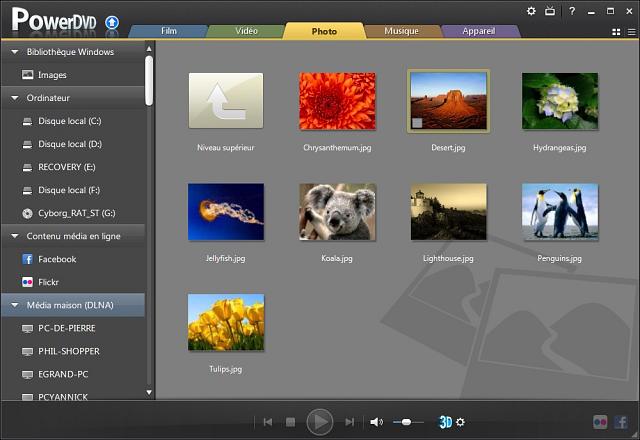640x440 pixels.
Task: Select the Koala.jpg thumbnail
Action: 337,212
